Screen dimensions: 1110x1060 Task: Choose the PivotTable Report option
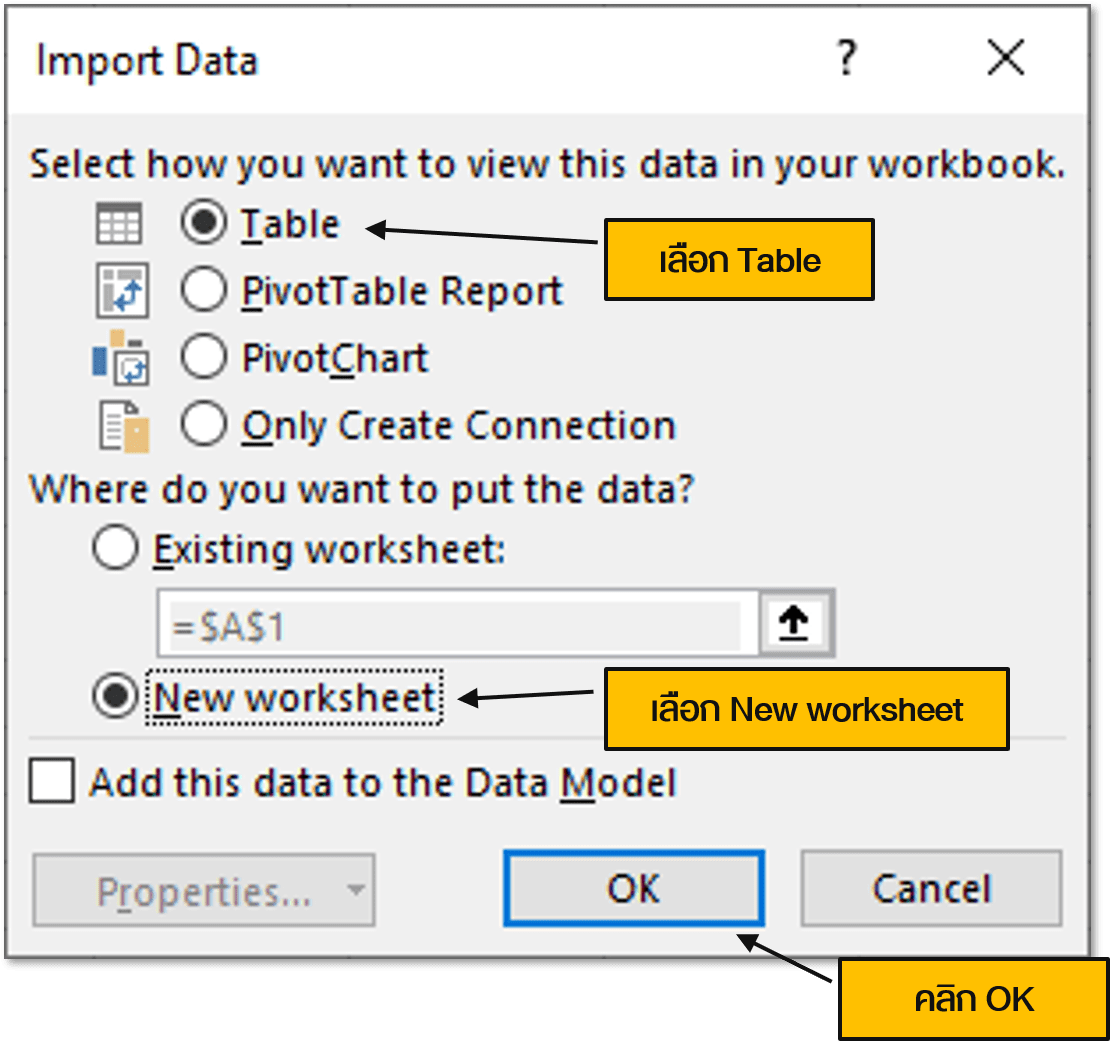pyautogui.click(x=203, y=290)
